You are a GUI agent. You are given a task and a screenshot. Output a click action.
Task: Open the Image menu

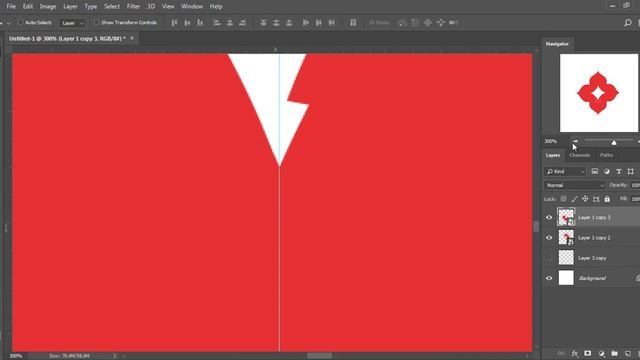[48, 7]
